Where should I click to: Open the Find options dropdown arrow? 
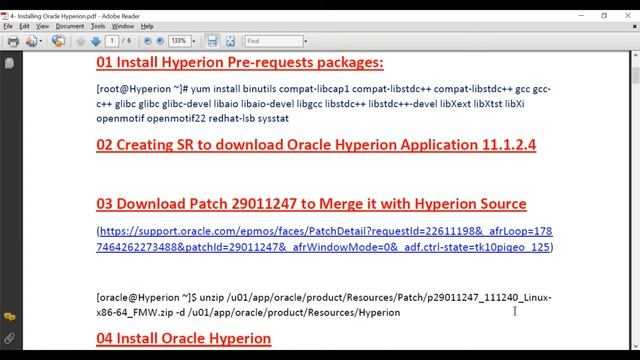tap(306, 41)
